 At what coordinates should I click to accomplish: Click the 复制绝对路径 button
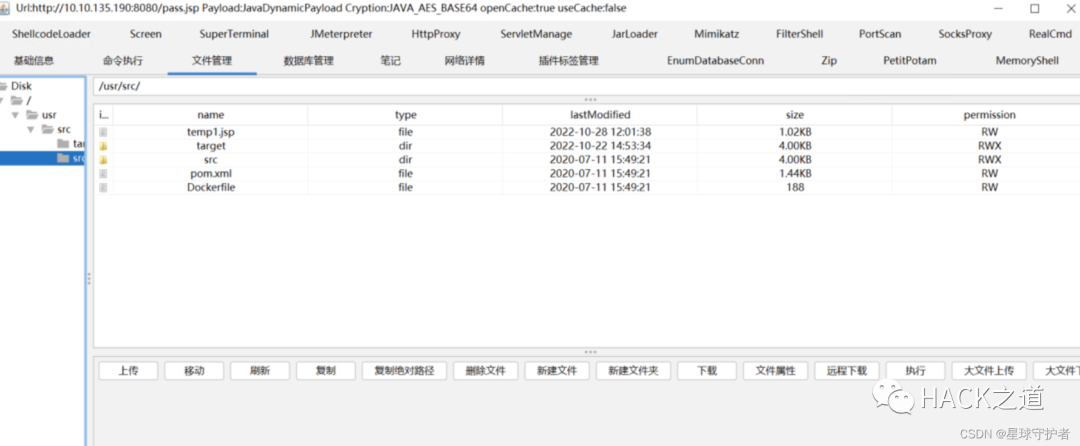point(404,371)
